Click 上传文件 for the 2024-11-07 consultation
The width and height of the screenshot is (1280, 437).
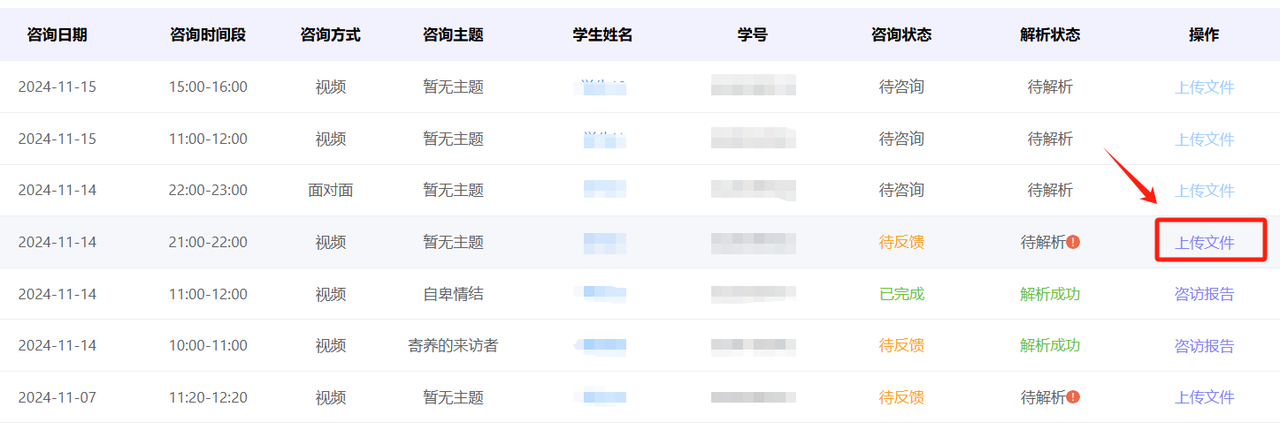coord(1204,397)
